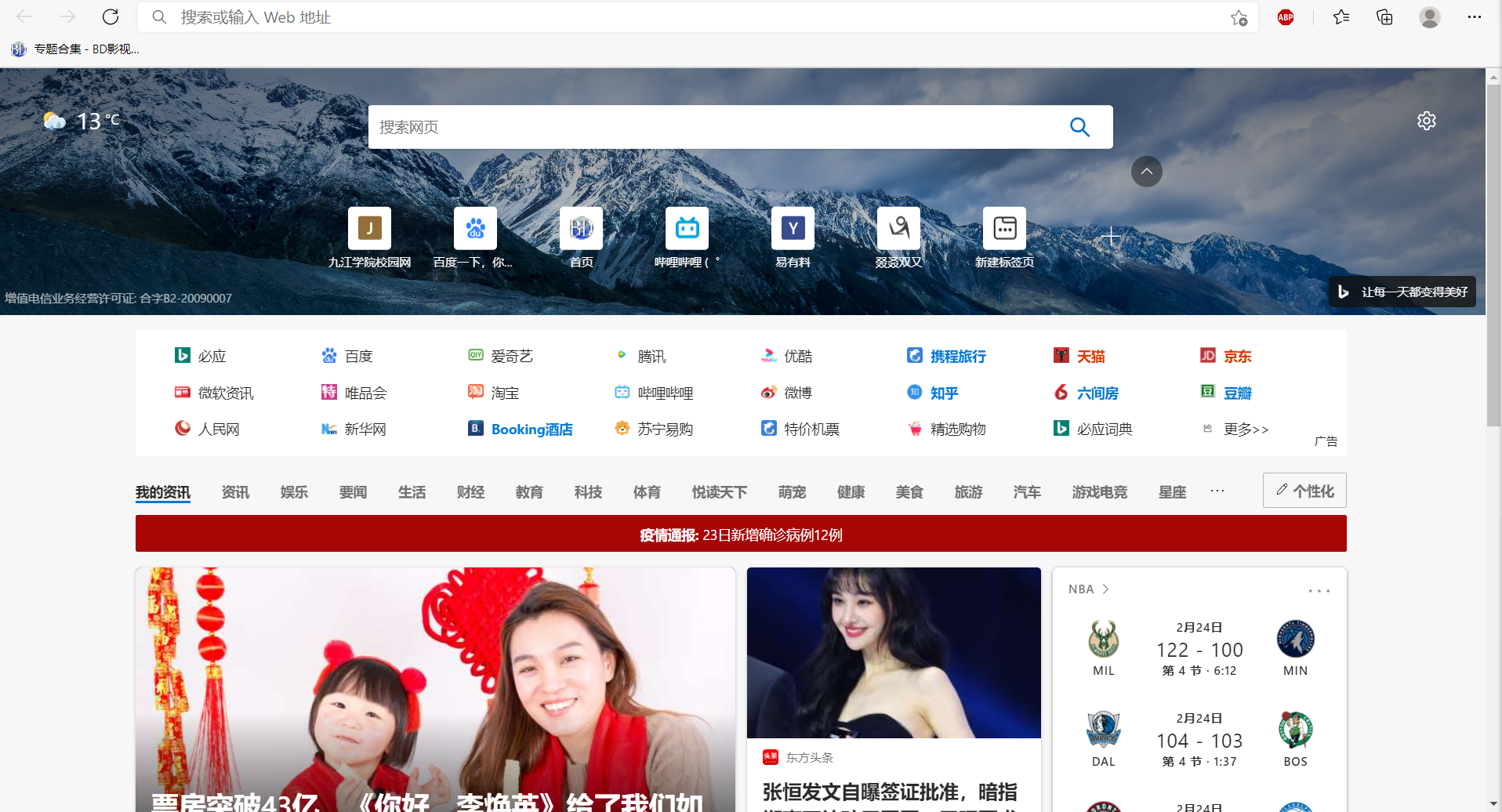Open the 你好李焕英 news image

point(435,690)
